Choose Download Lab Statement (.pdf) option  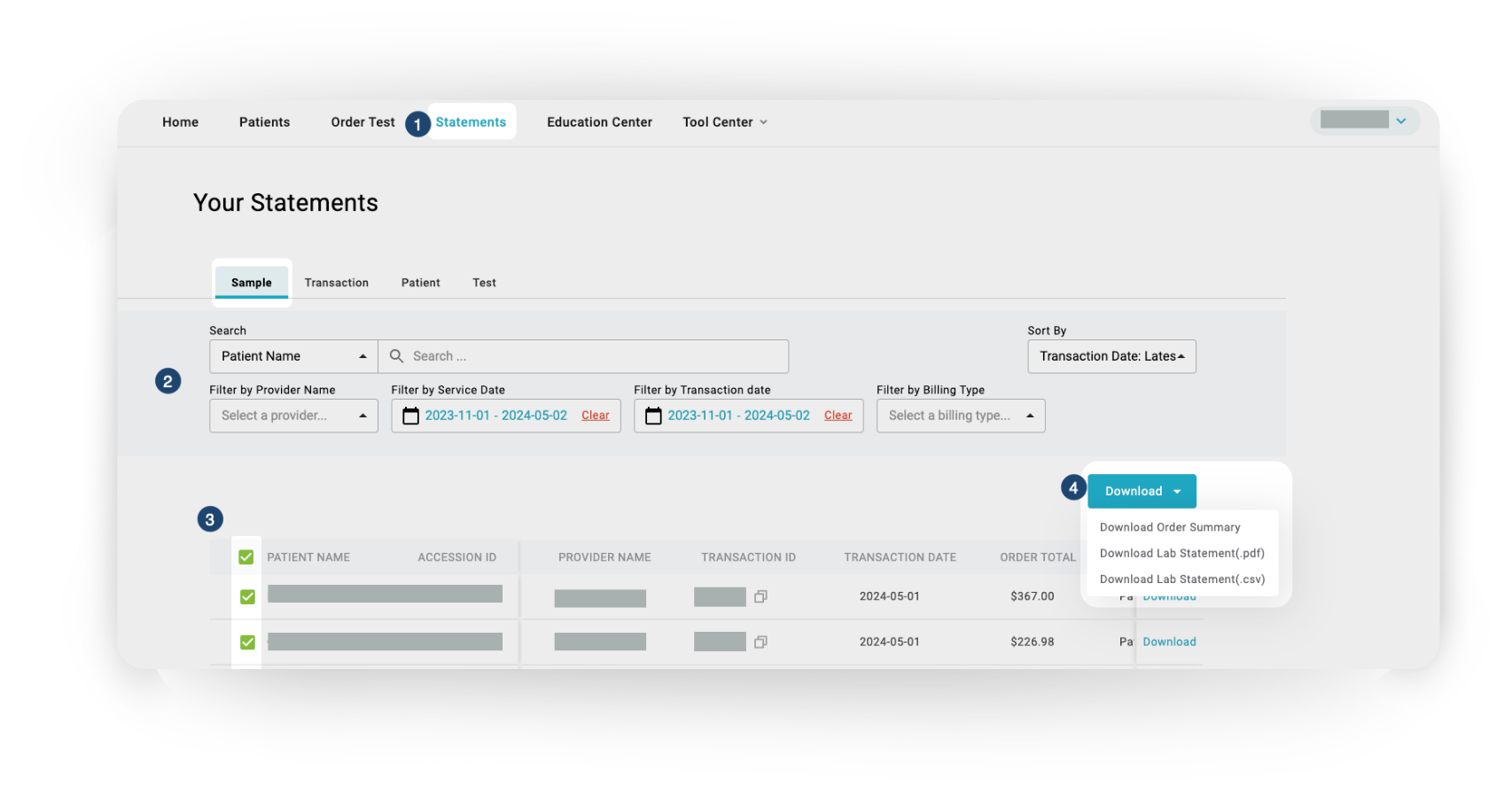(x=1181, y=553)
